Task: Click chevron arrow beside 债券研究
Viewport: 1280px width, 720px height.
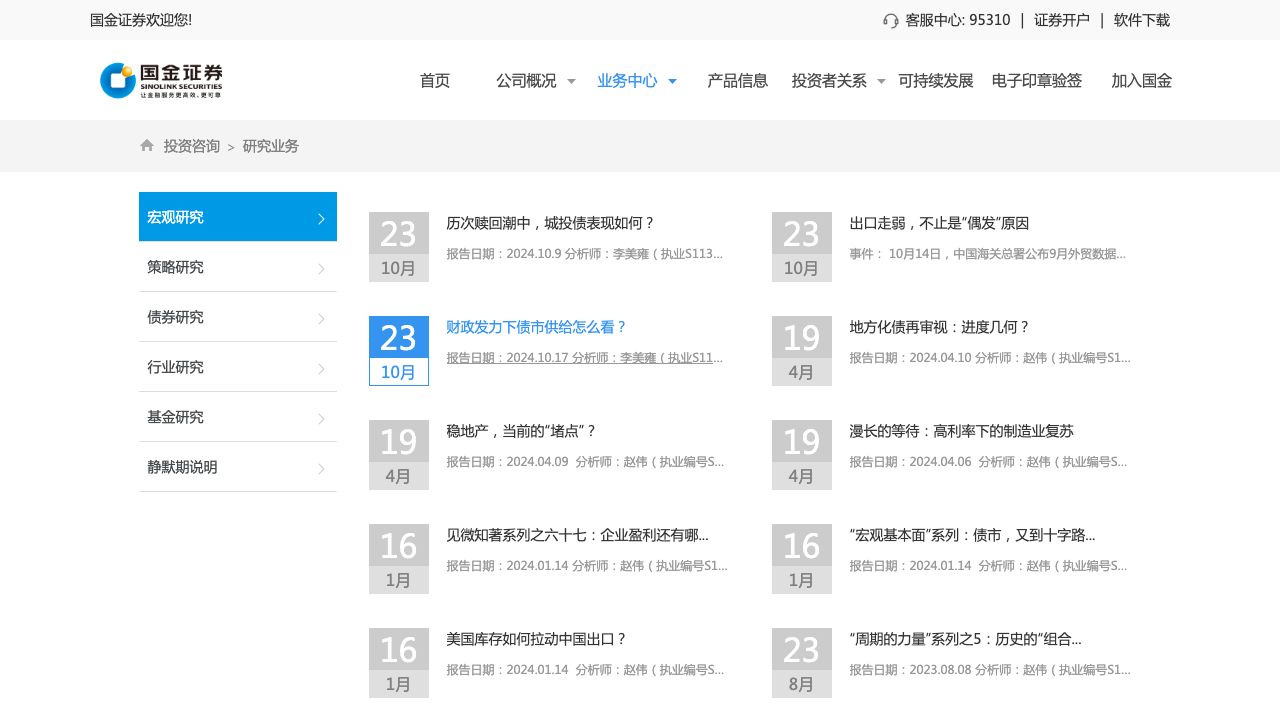Action: point(321,318)
